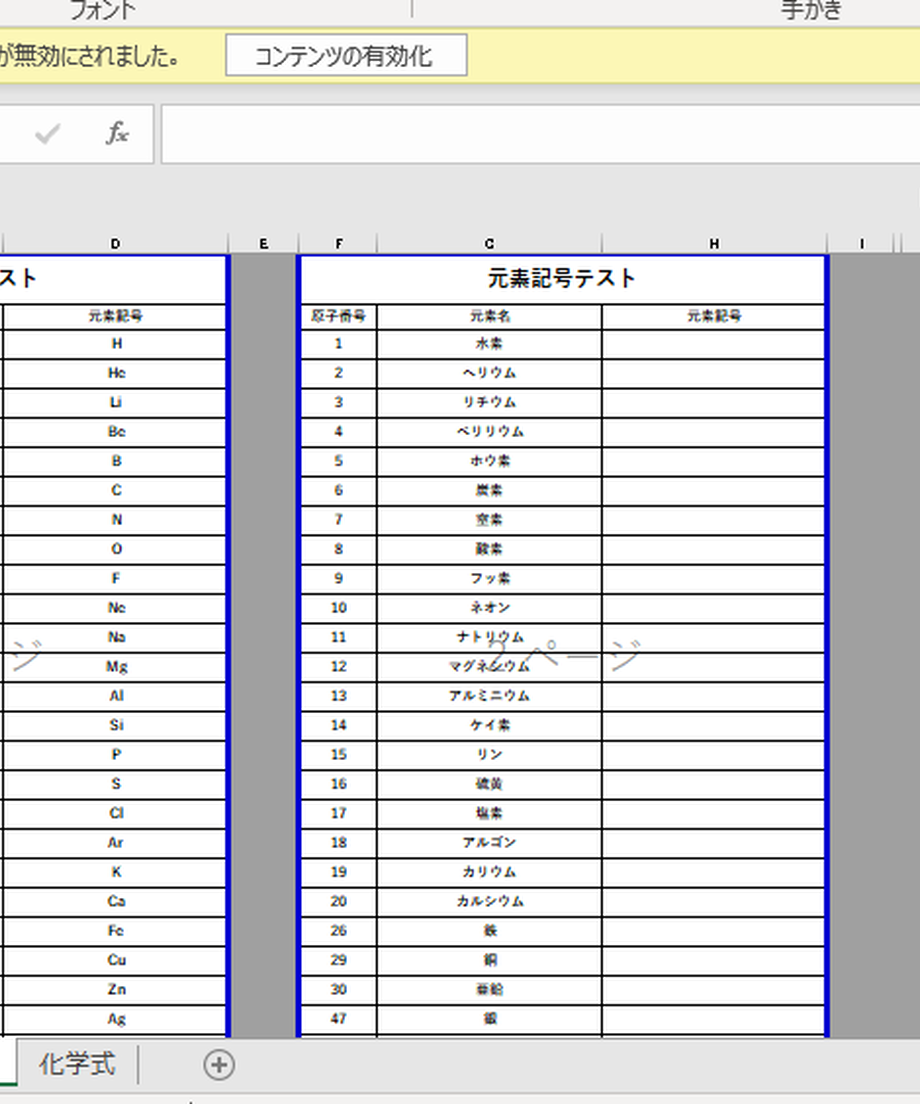The image size is (920, 1104).
Task: Click the empty 元素記号 answer cell beside 水素
Action: pyautogui.click(x=713, y=344)
